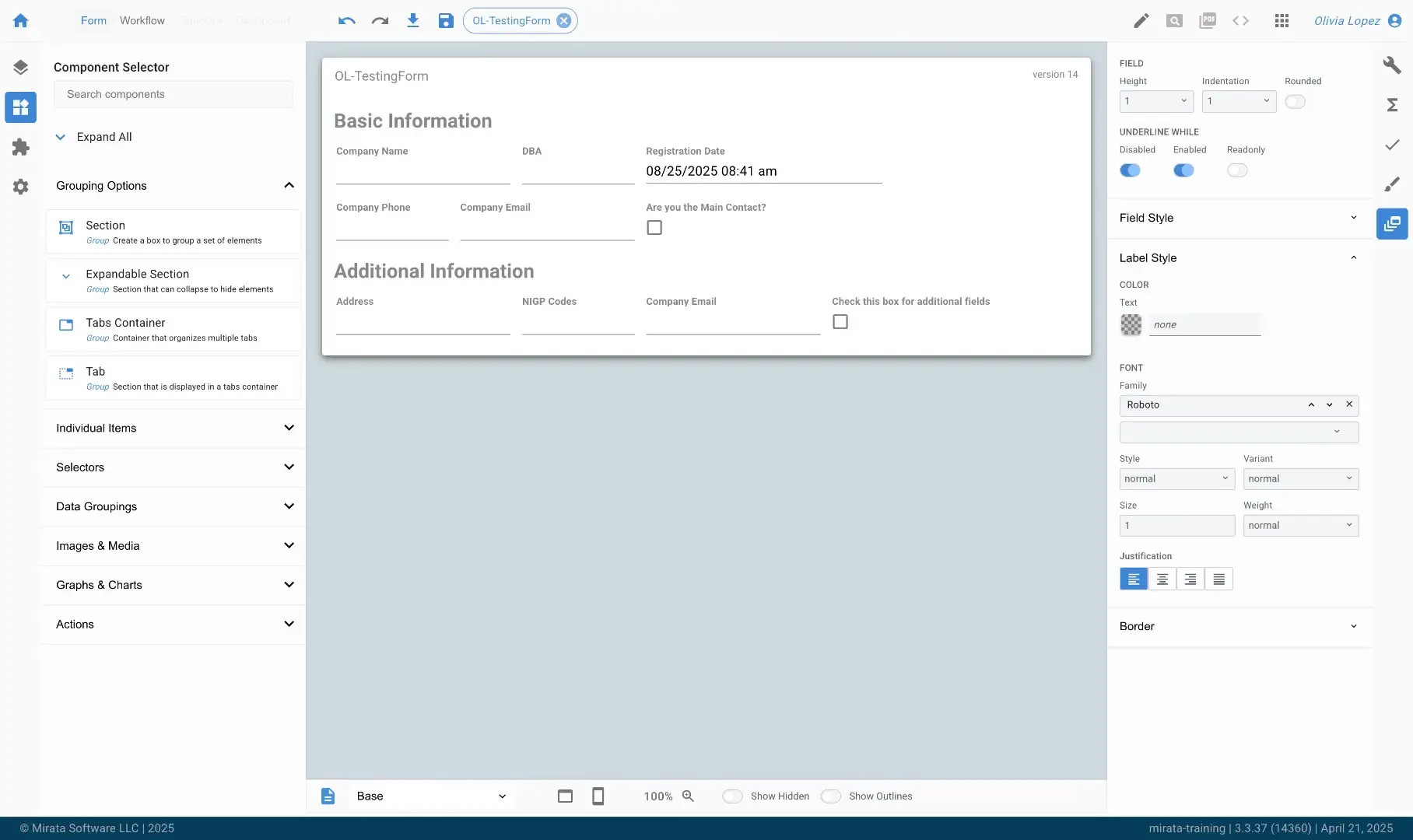
Task: Open the apps grid menu
Action: click(x=1281, y=20)
